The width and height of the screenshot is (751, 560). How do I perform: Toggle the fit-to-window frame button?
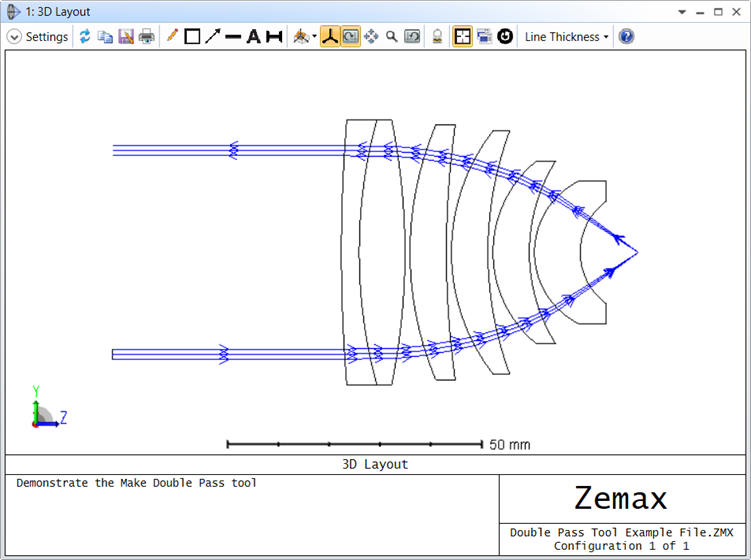(x=462, y=36)
